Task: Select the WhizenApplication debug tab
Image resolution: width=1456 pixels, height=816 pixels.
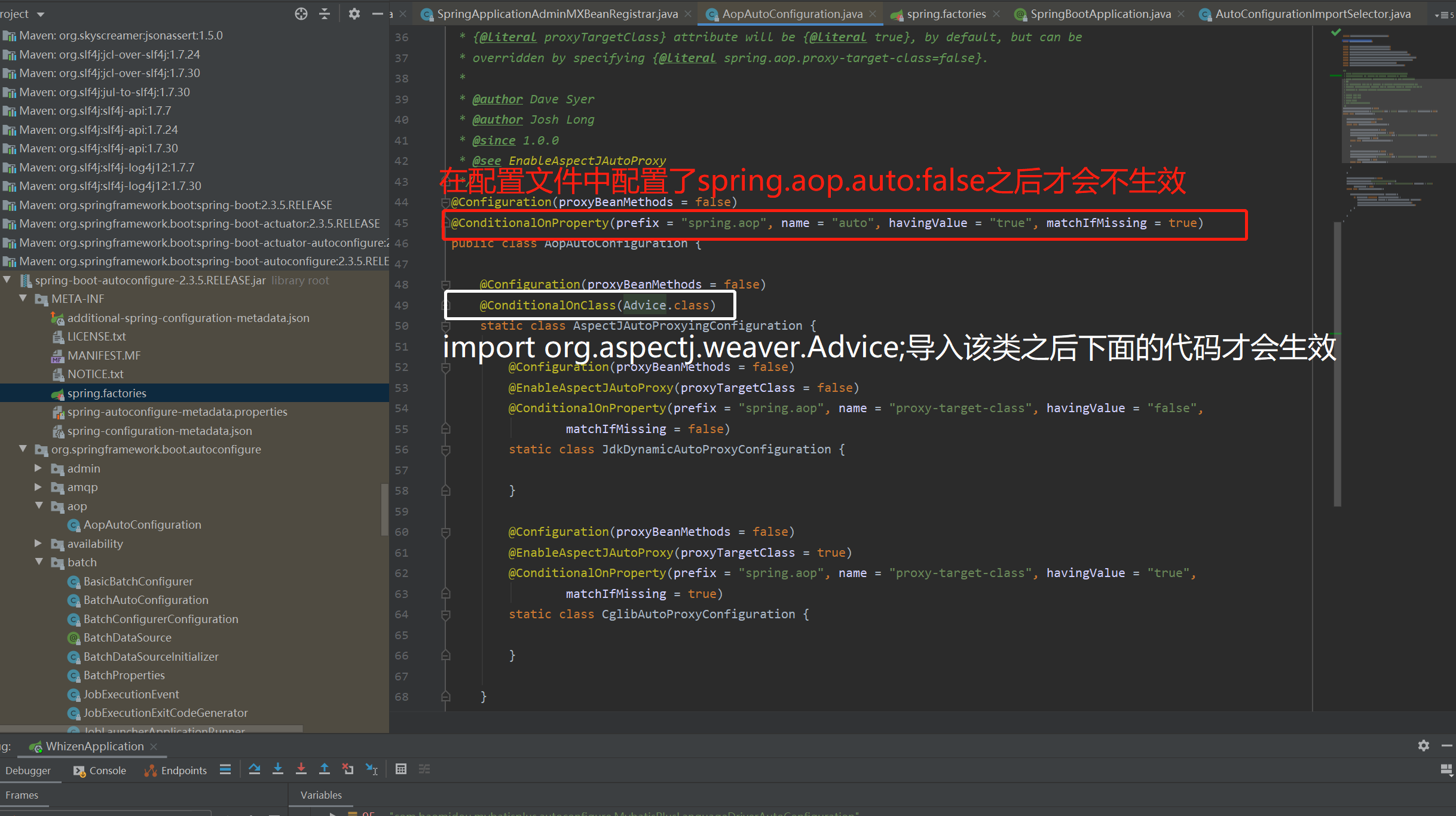Action: (94, 746)
